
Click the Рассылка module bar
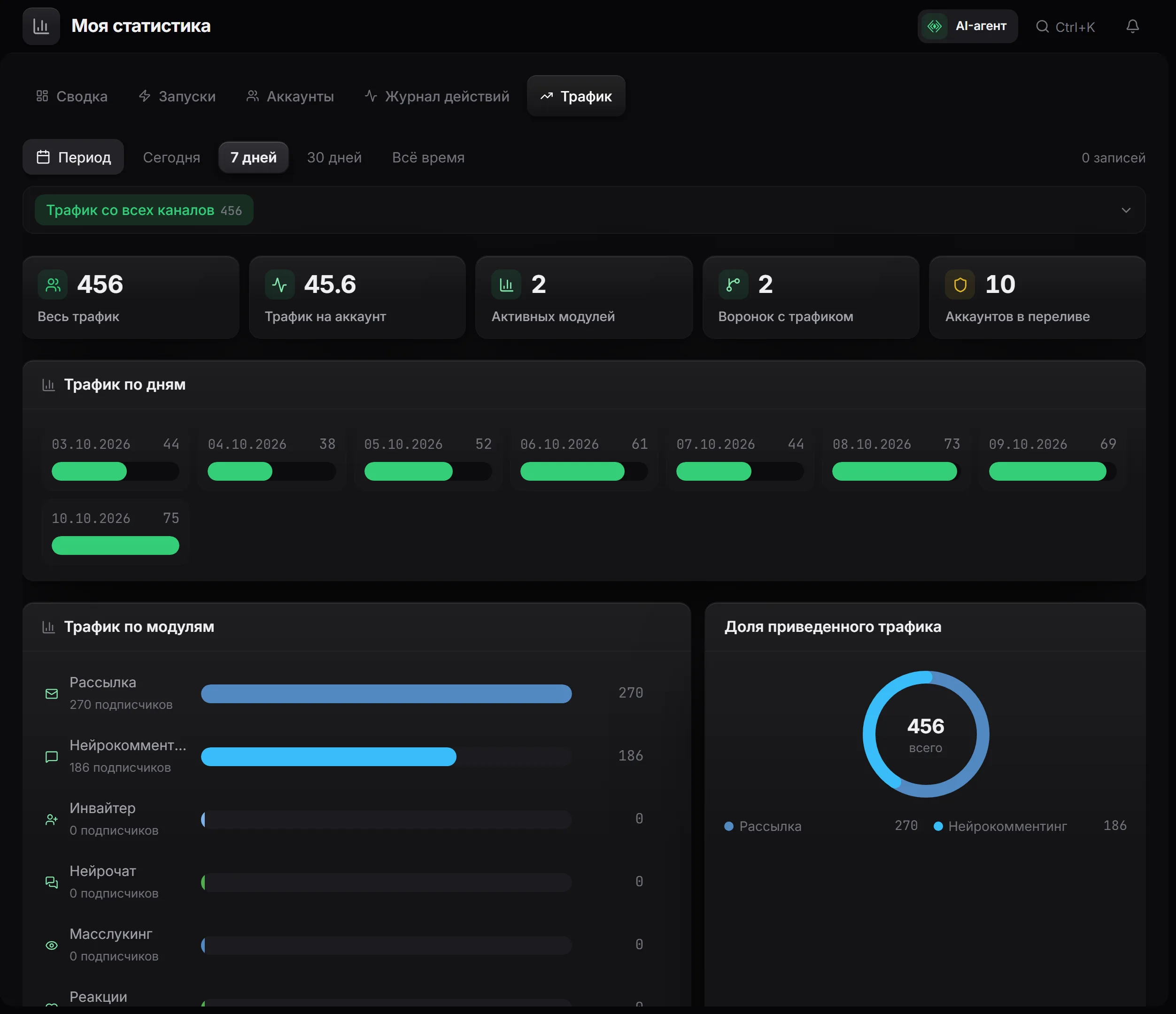pyautogui.click(x=386, y=694)
